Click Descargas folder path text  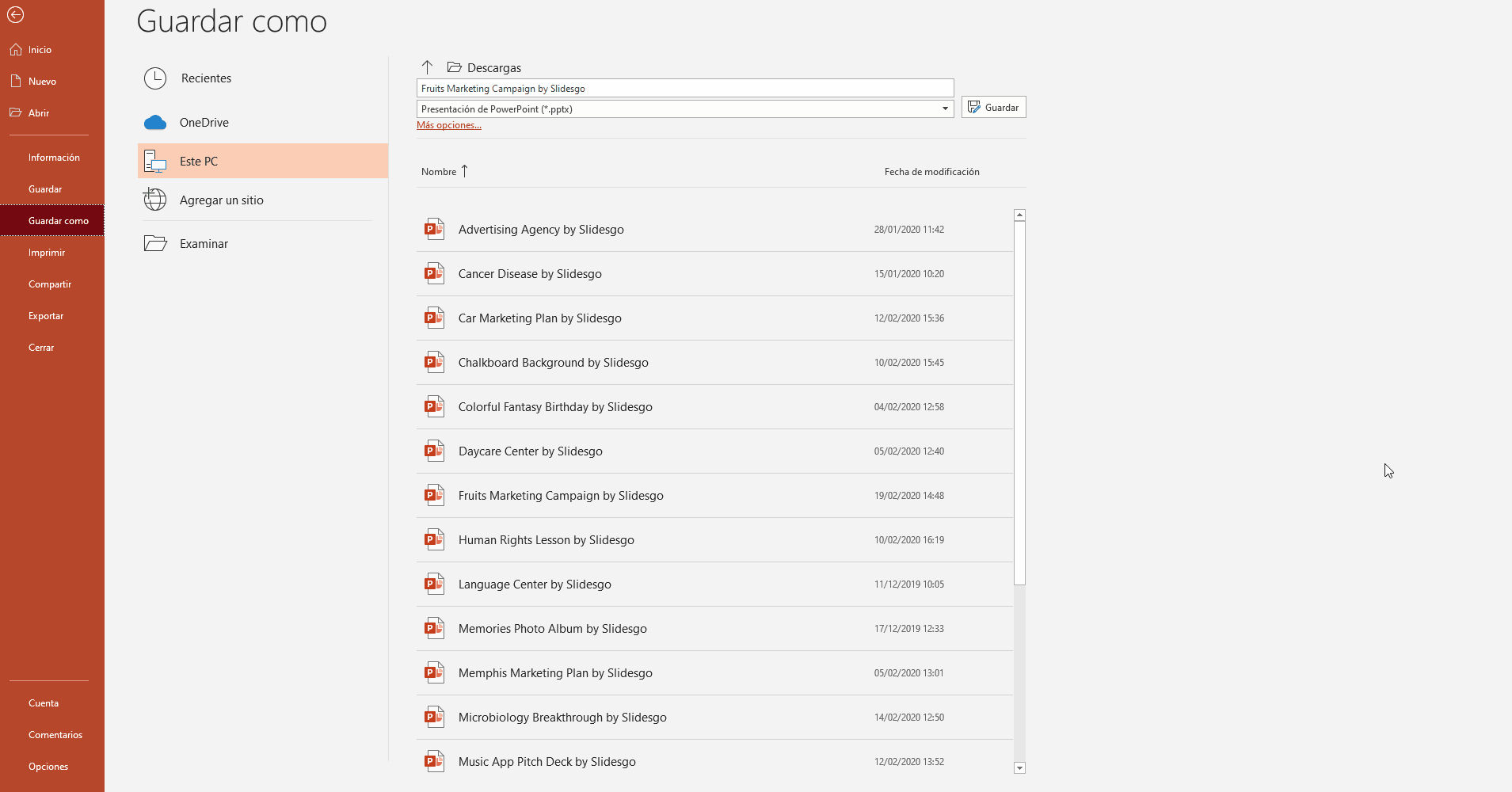pos(494,68)
